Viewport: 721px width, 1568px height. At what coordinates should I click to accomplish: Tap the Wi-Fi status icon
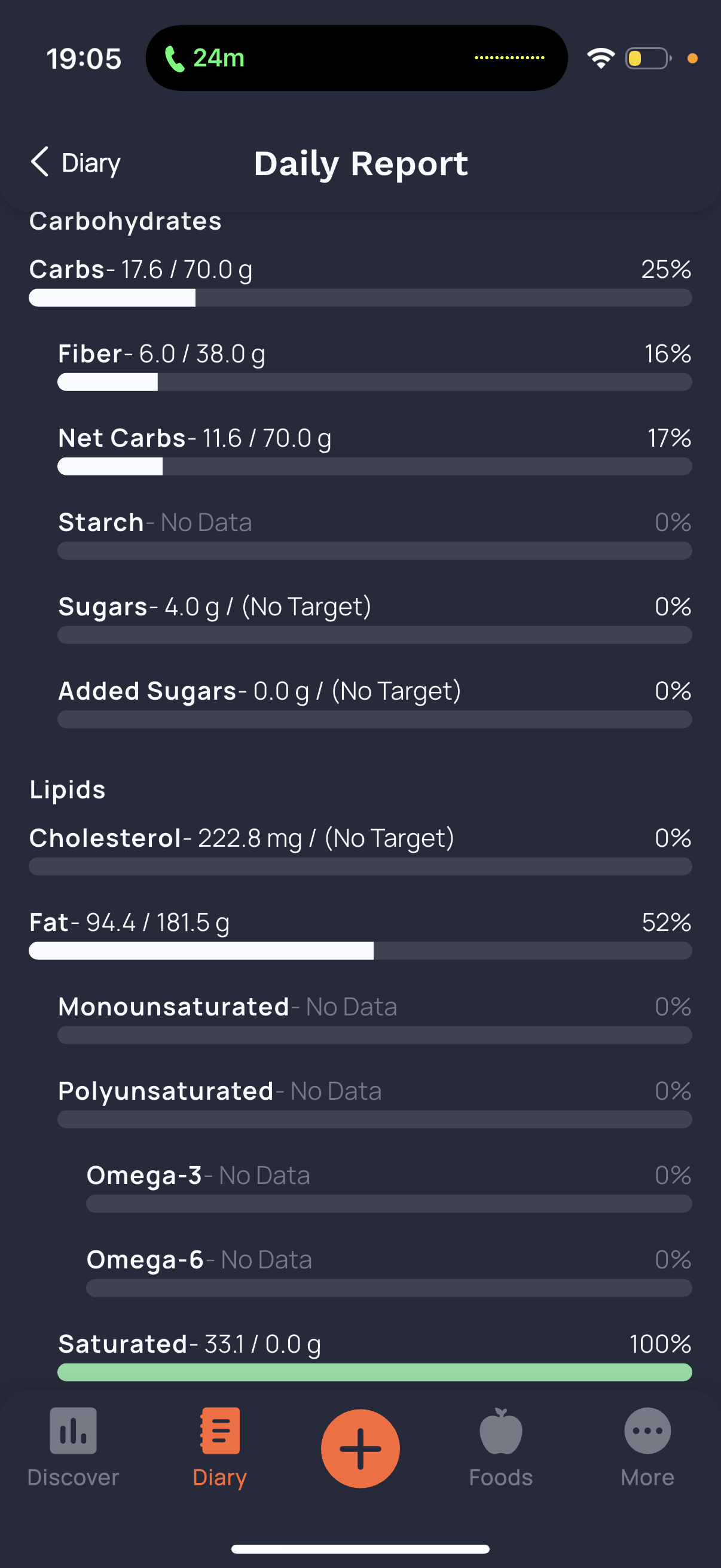coord(600,59)
